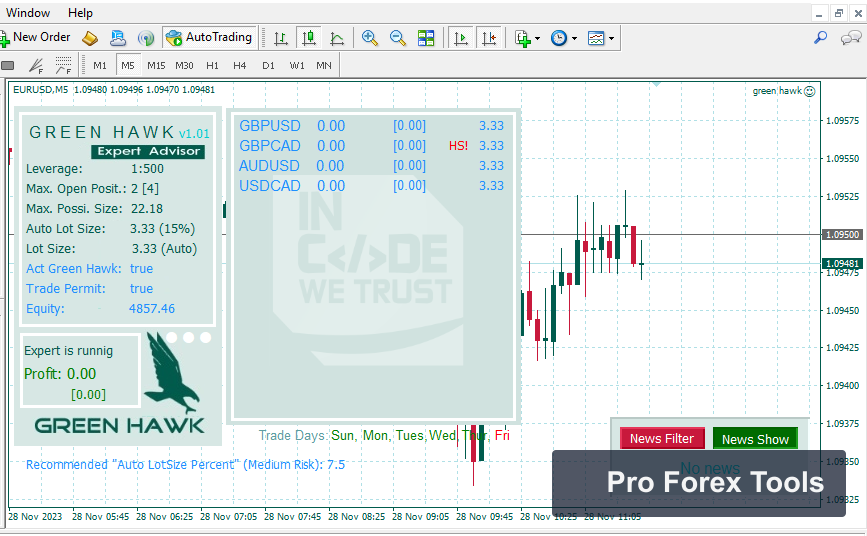This screenshot has height=536, width=867.
Task: Click the EURUSD,M5 chart title
Action: [x=41, y=90]
